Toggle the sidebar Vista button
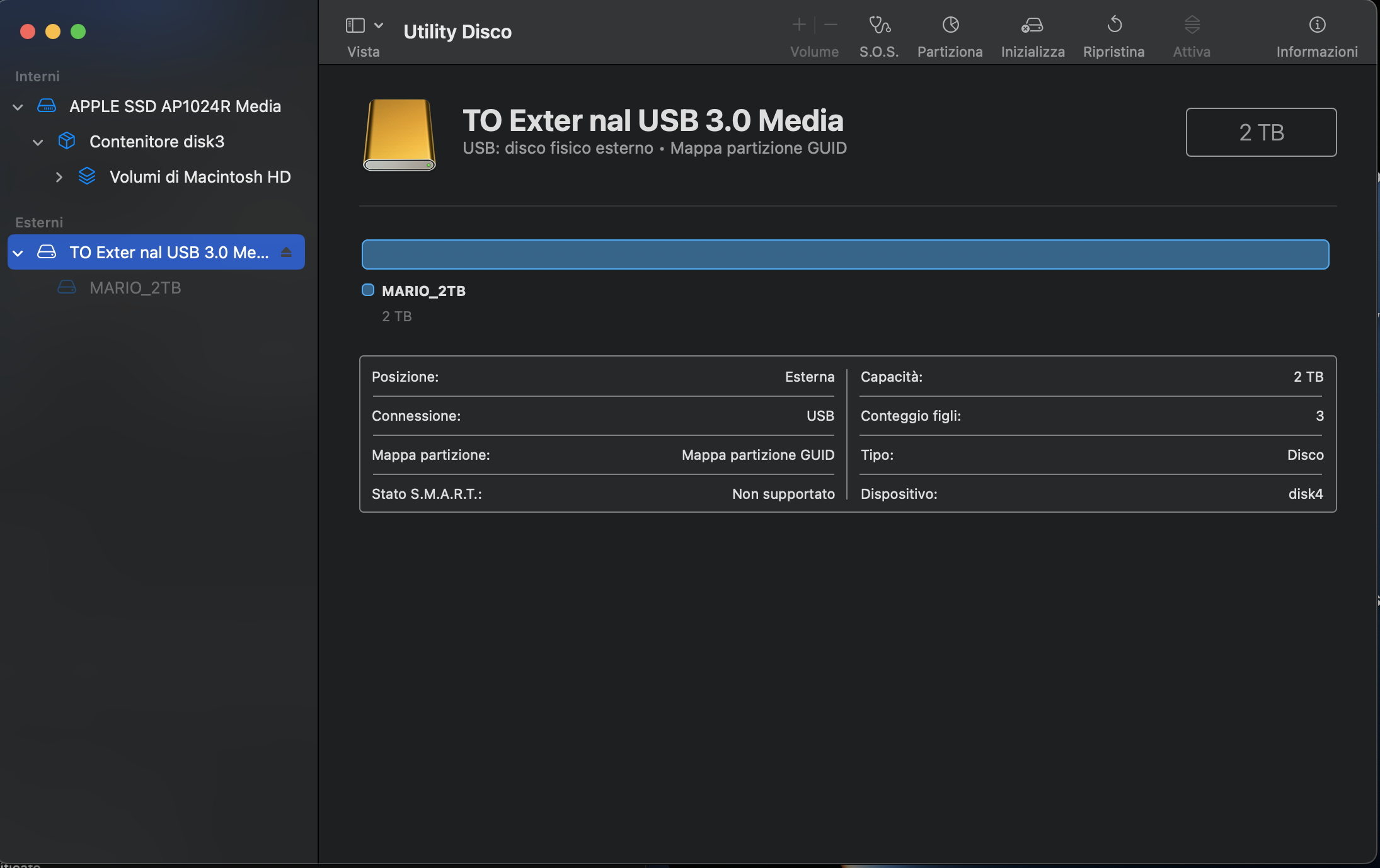Screen dimensions: 1380x868 (x=355, y=25)
